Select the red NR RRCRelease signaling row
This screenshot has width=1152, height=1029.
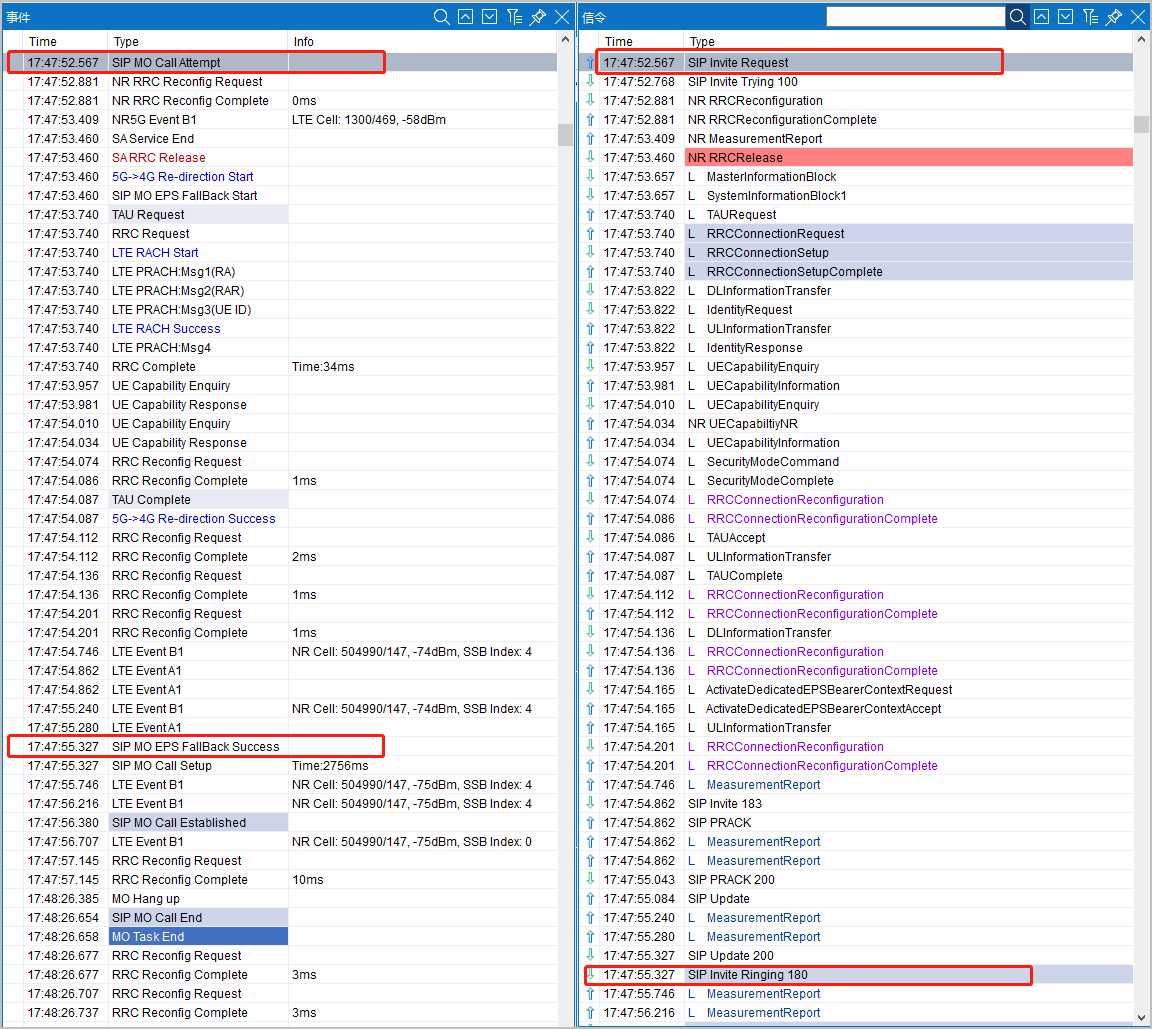[735, 158]
